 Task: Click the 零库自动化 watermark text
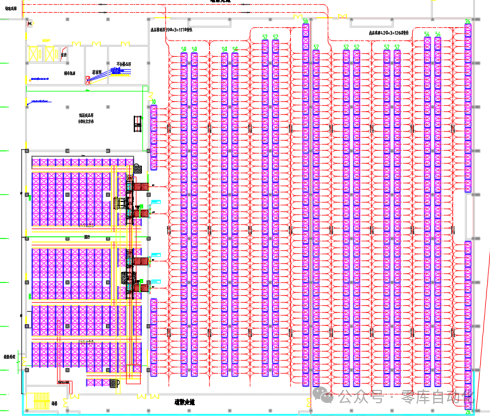click(x=437, y=397)
